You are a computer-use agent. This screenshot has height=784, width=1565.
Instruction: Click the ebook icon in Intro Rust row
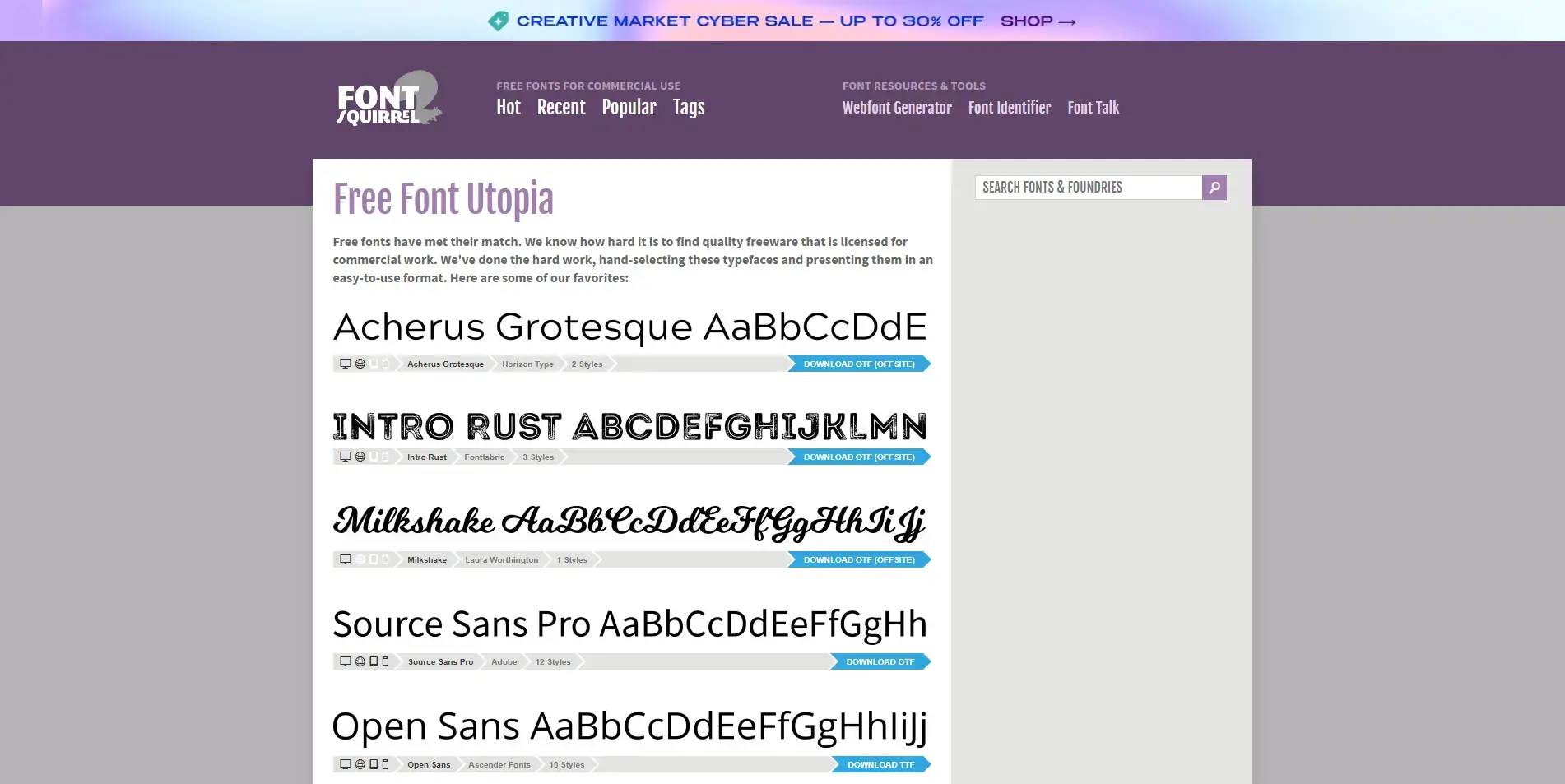point(374,457)
